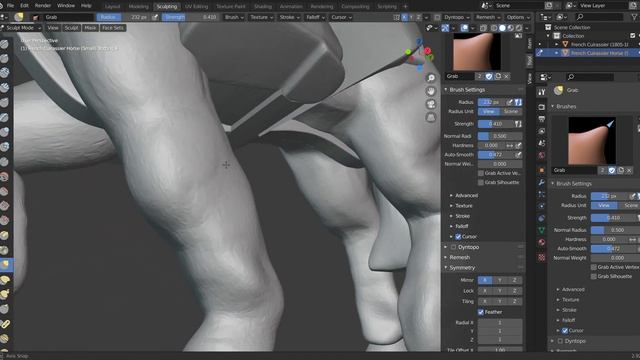Switch to Shading workspace tab

click(262, 7)
